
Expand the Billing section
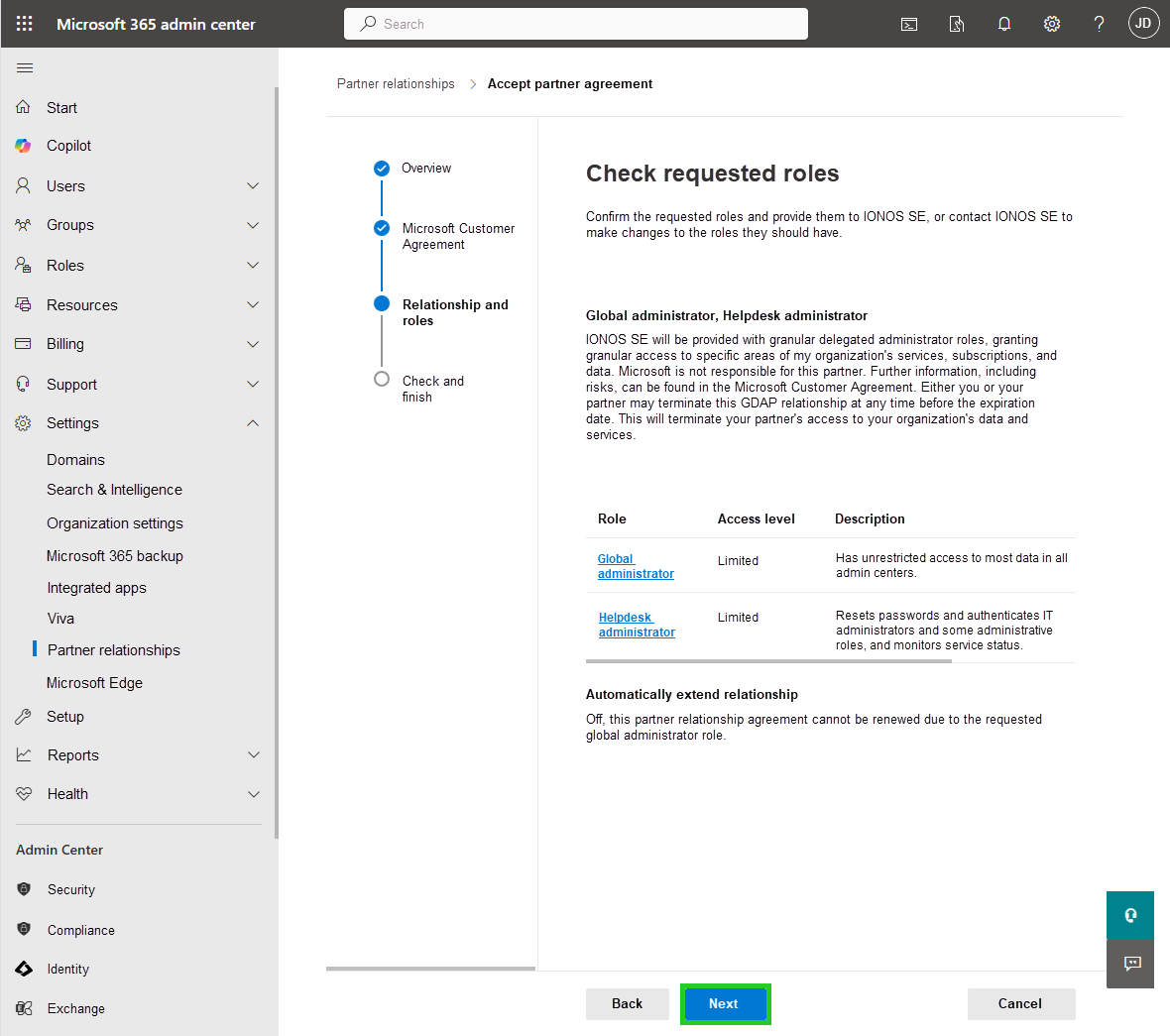(x=253, y=344)
